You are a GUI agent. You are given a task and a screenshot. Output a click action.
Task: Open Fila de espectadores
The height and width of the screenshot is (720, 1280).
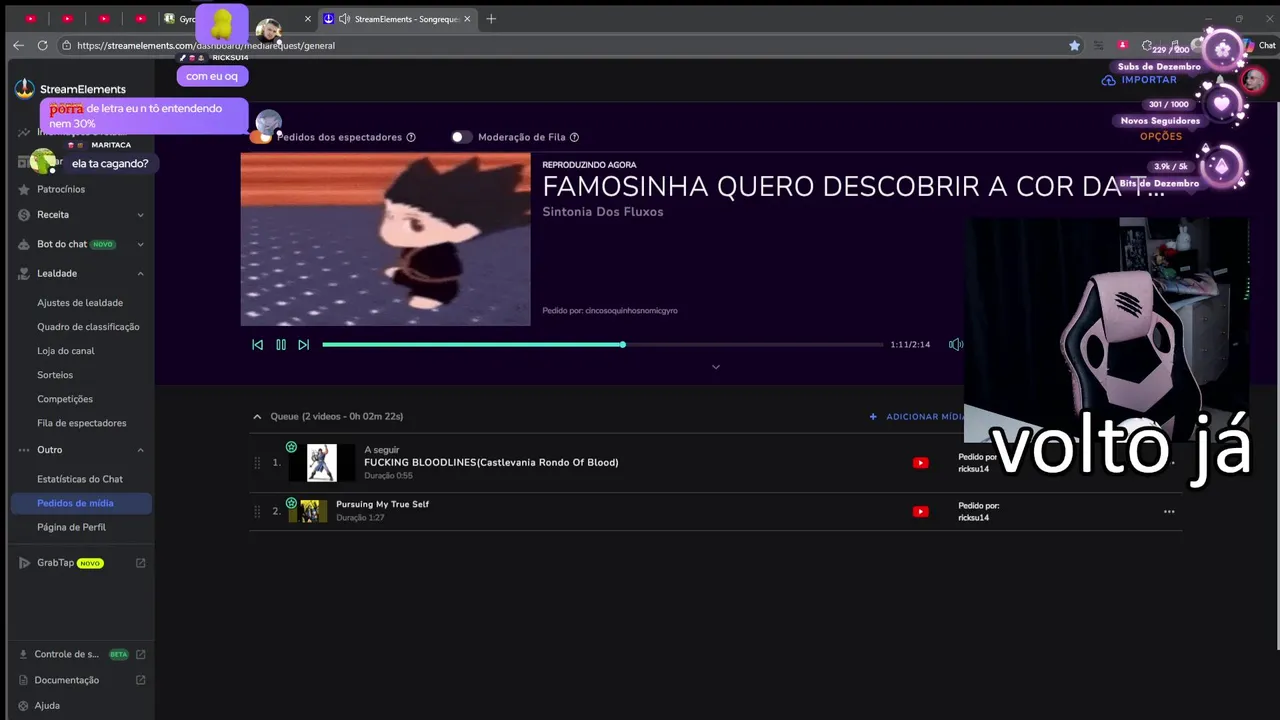(x=82, y=423)
